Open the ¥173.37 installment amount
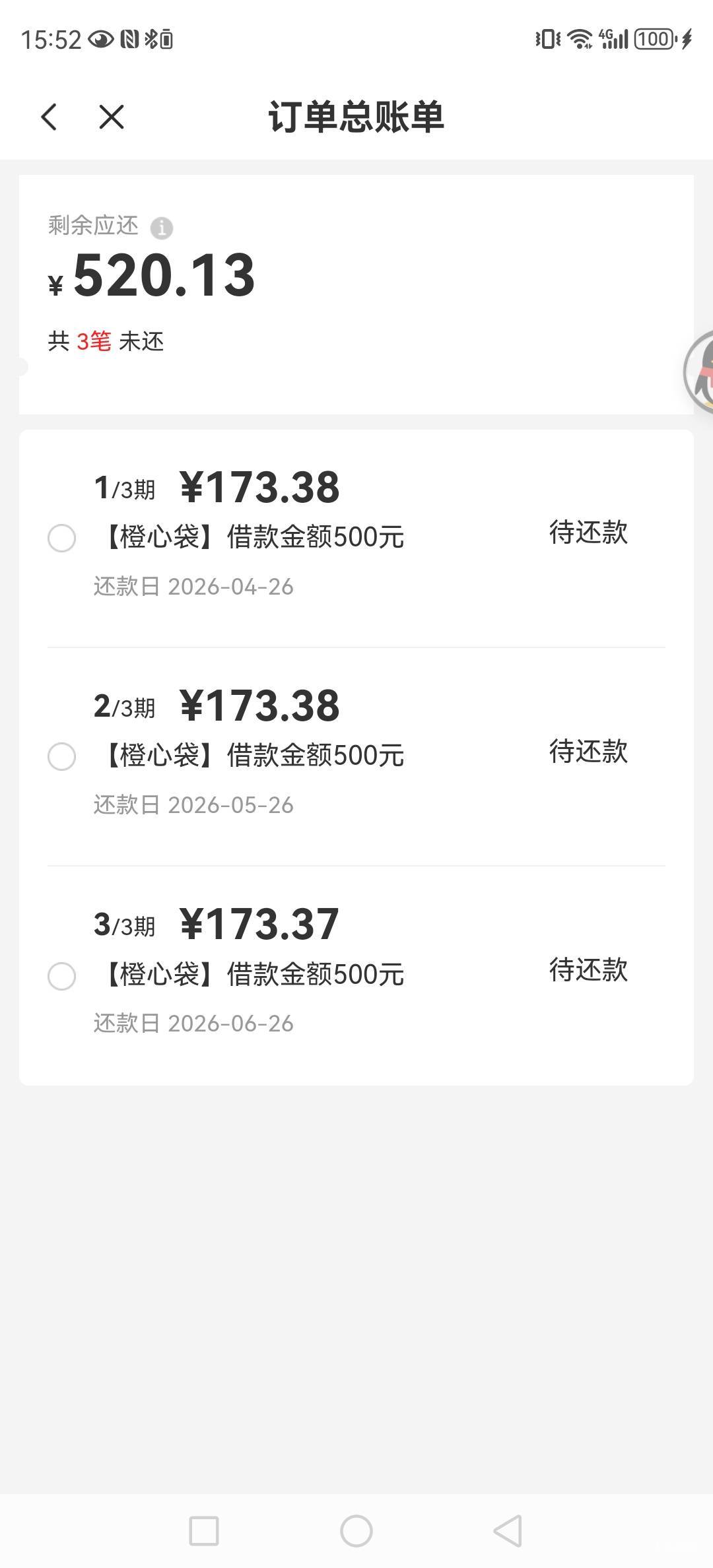The width and height of the screenshot is (713, 1568). pyautogui.click(x=259, y=924)
